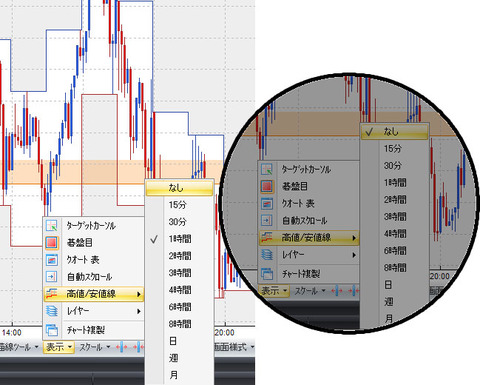Click 碁盤目 icon in magnified circle

click(267, 186)
